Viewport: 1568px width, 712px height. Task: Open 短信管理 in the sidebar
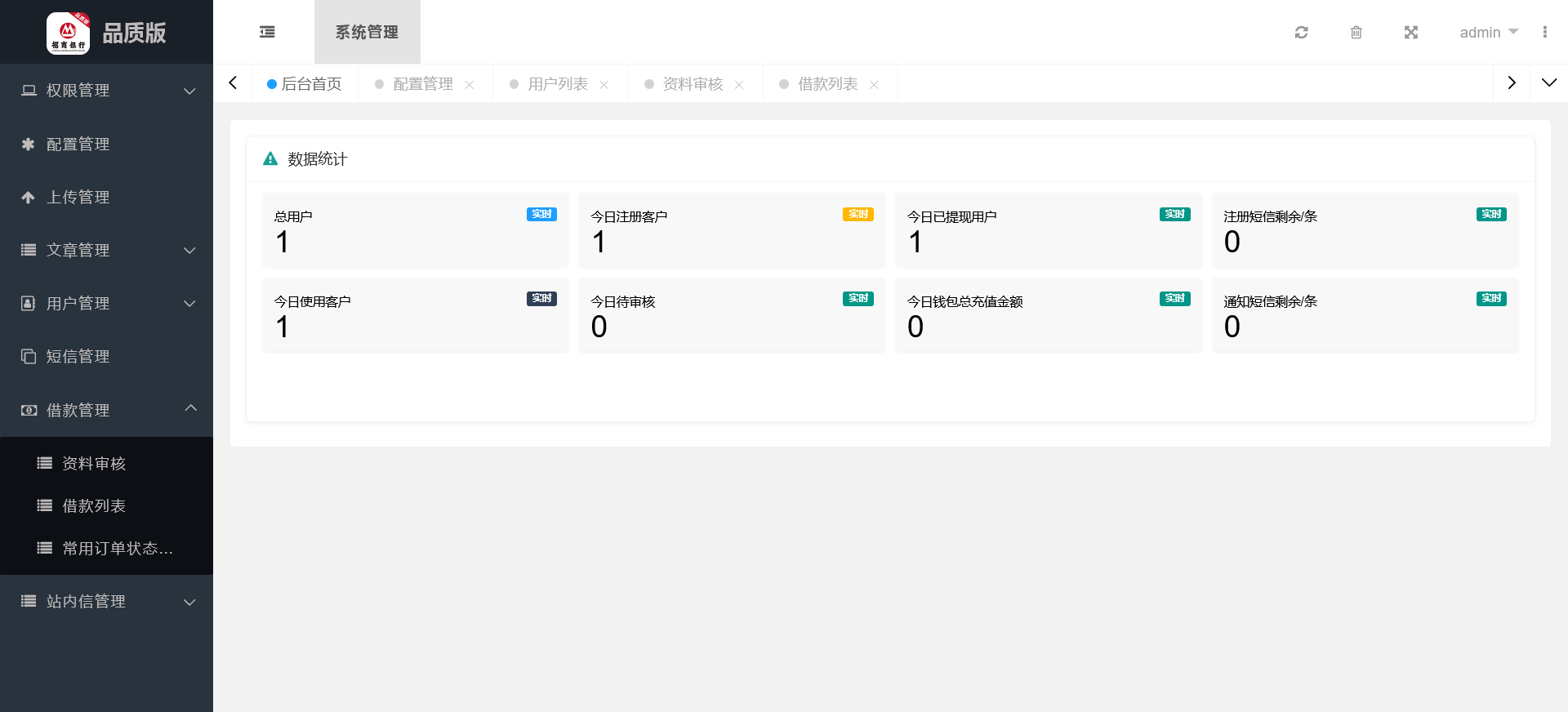[x=78, y=357]
